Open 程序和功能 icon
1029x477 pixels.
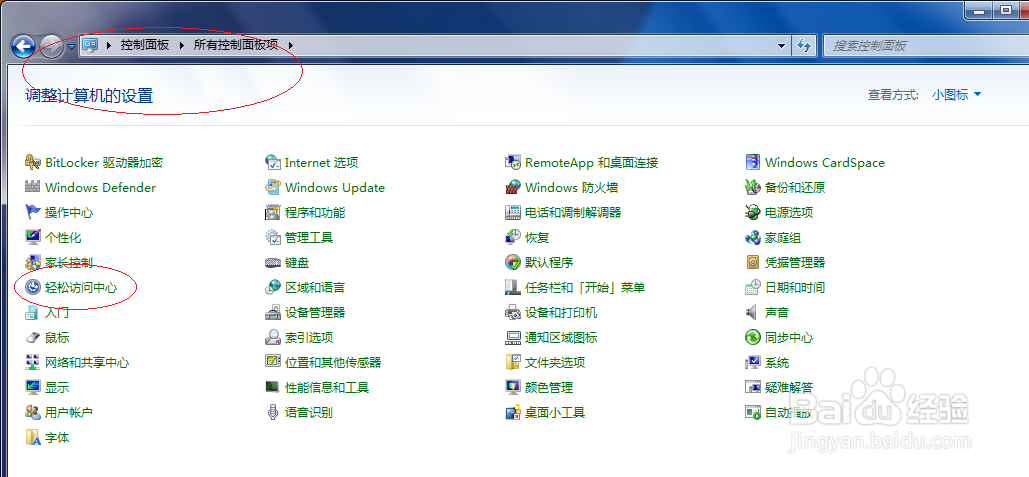click(x=273, y=212)
